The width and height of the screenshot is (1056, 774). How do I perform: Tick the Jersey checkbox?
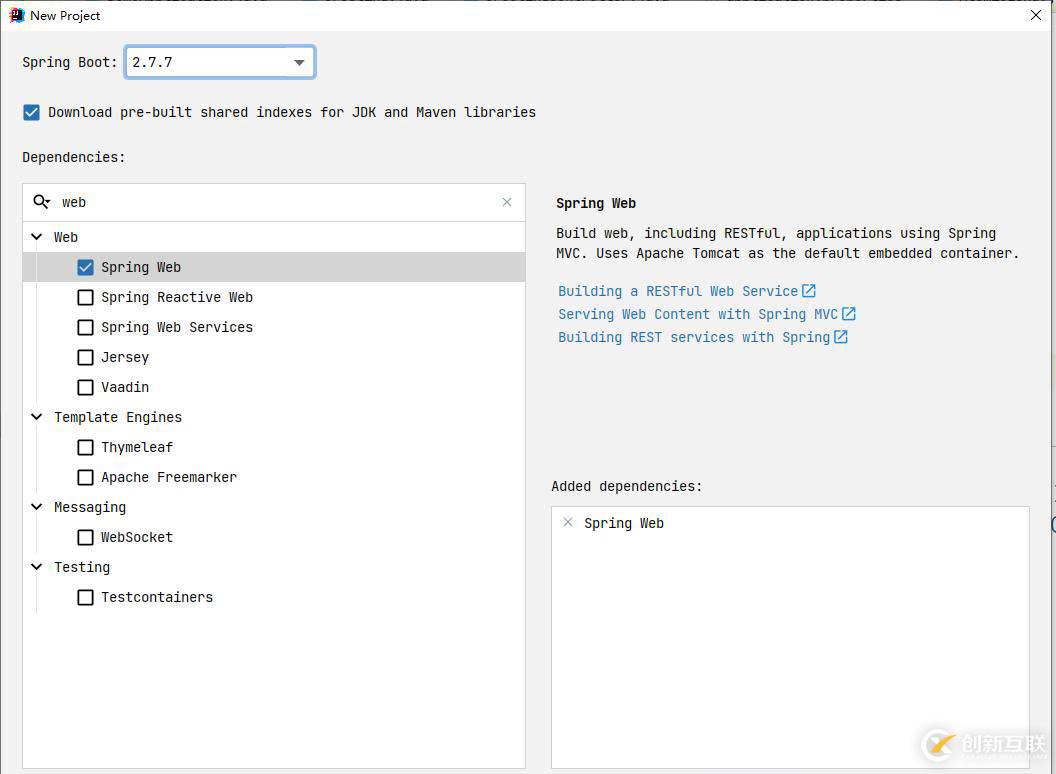[86, 357]
